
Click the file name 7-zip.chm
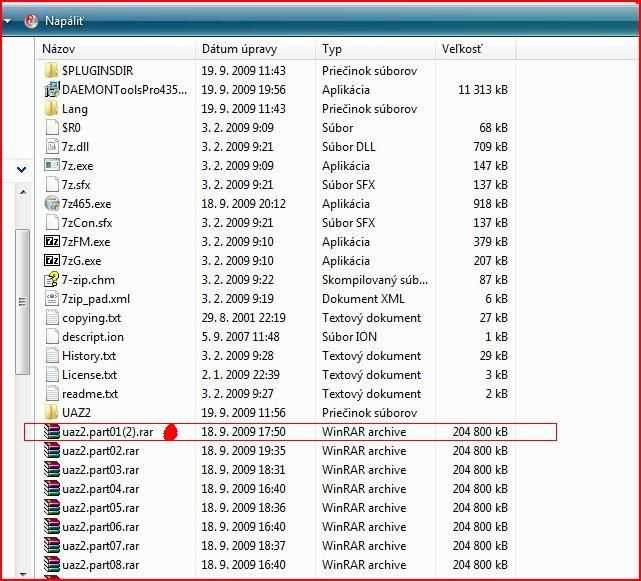click(x=88, y=280)
